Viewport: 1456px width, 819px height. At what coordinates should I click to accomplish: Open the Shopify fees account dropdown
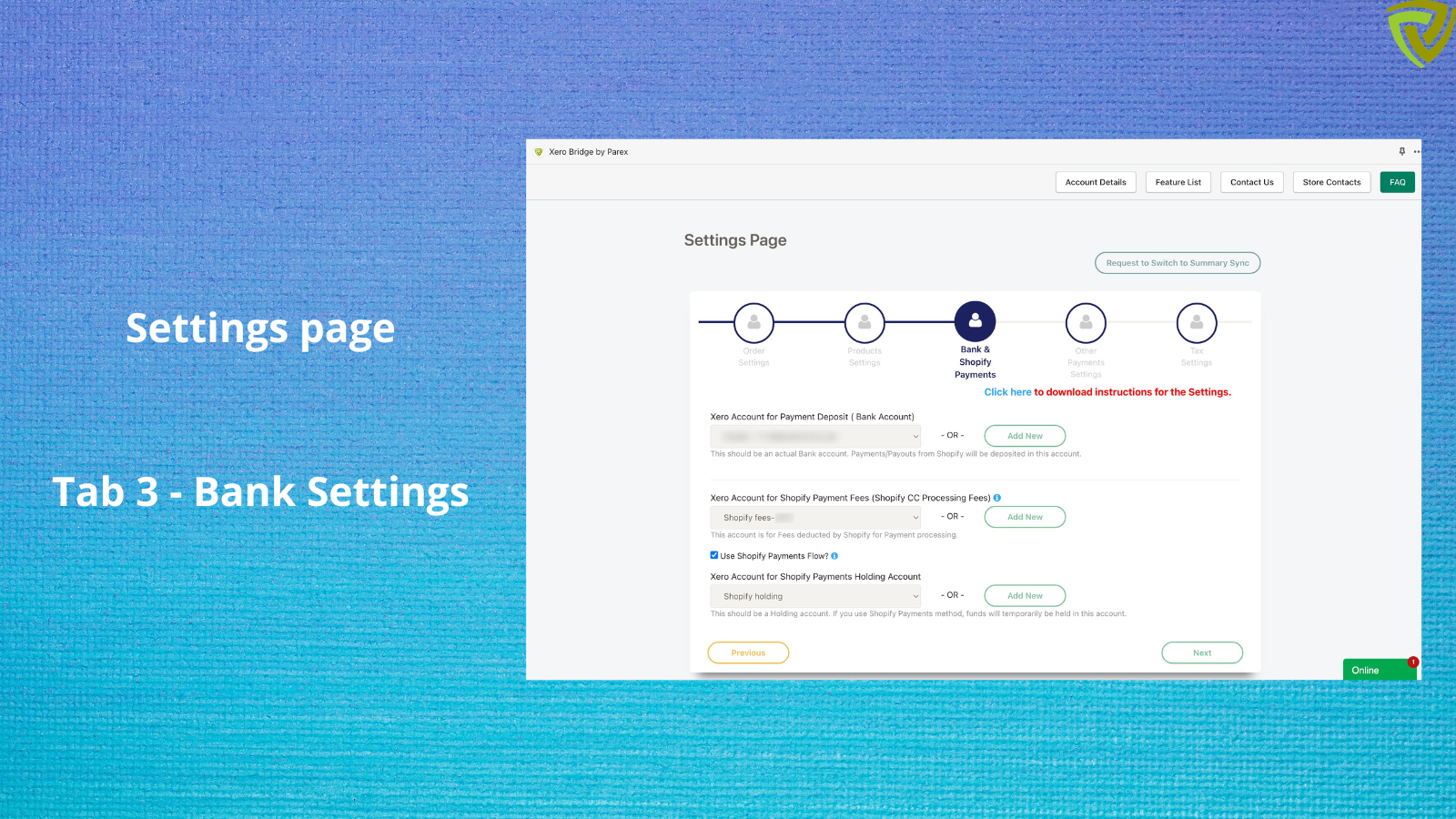pyautogui.click(x=815, y=518)
